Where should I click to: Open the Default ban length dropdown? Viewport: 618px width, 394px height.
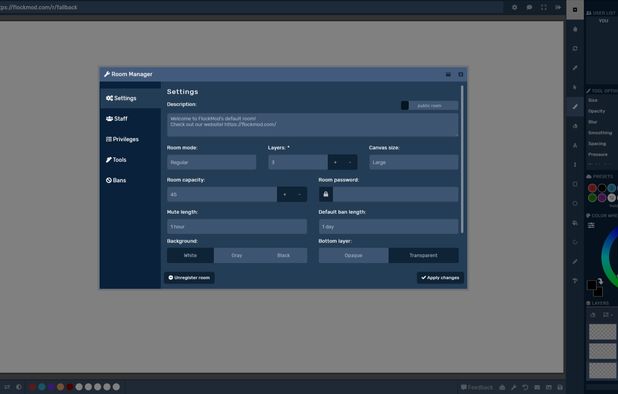click(389, 227)
